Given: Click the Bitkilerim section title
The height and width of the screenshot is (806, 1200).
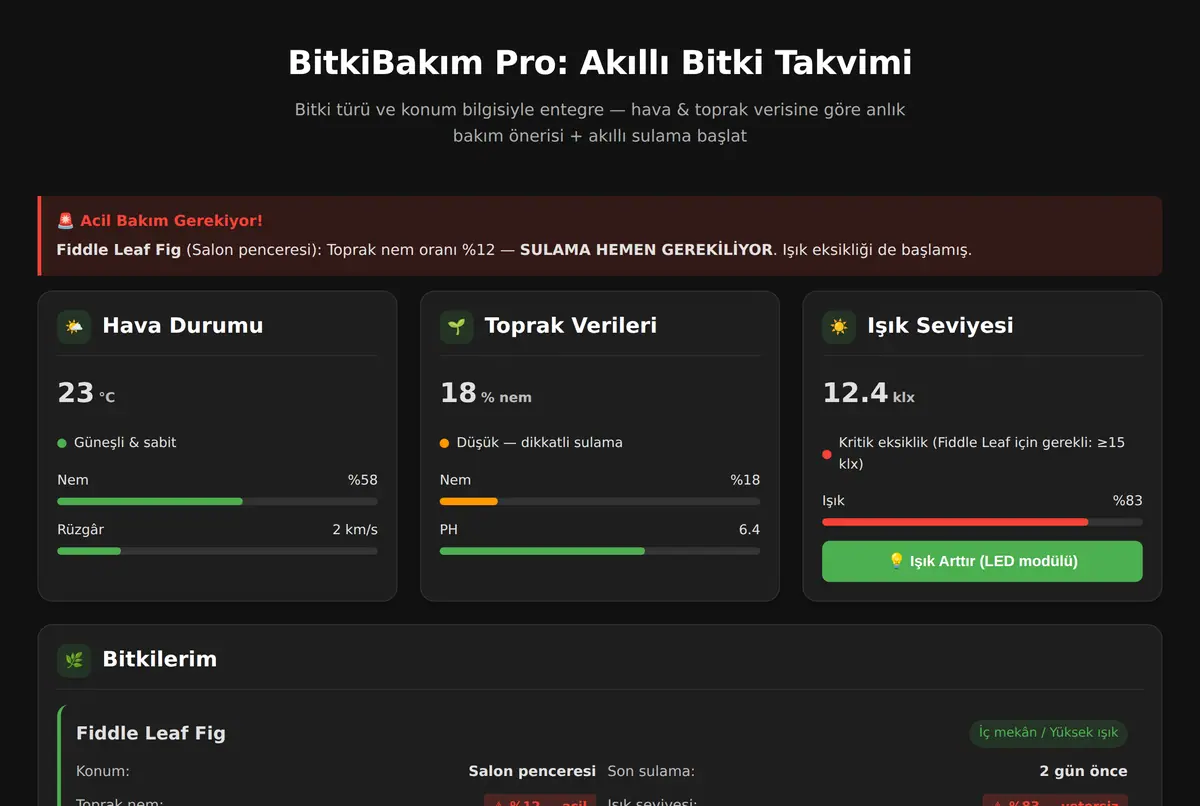Looking at the screenshot, I should 159,659.
